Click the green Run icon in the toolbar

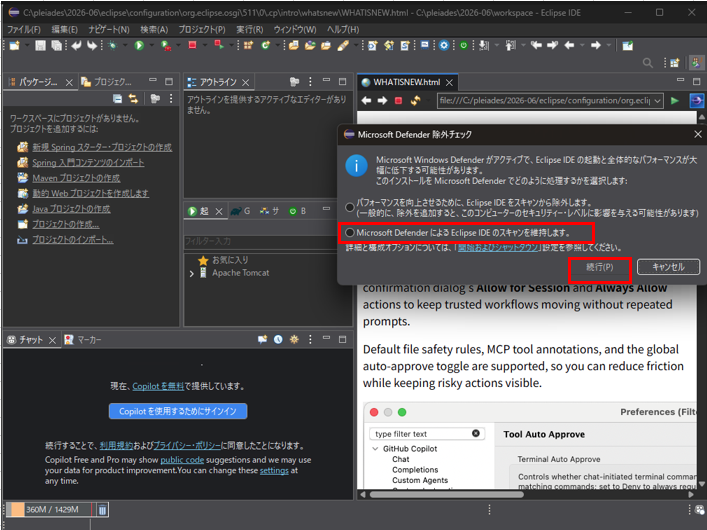[x=139, y=46]
